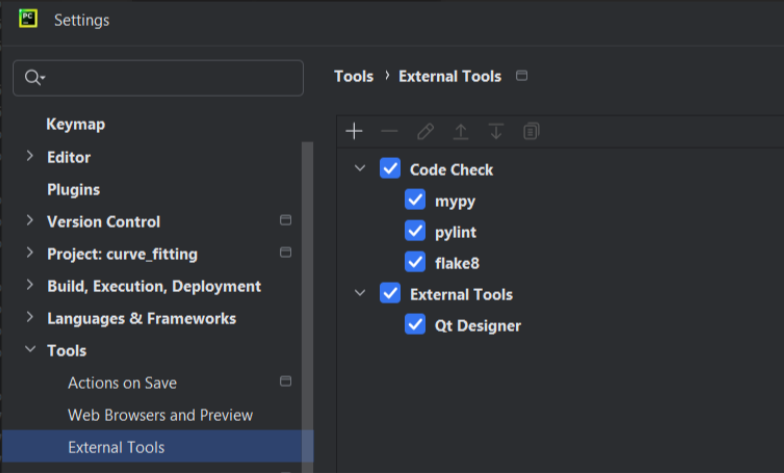
Task: Click the Add tool plus icon
Action: [354, 131]
